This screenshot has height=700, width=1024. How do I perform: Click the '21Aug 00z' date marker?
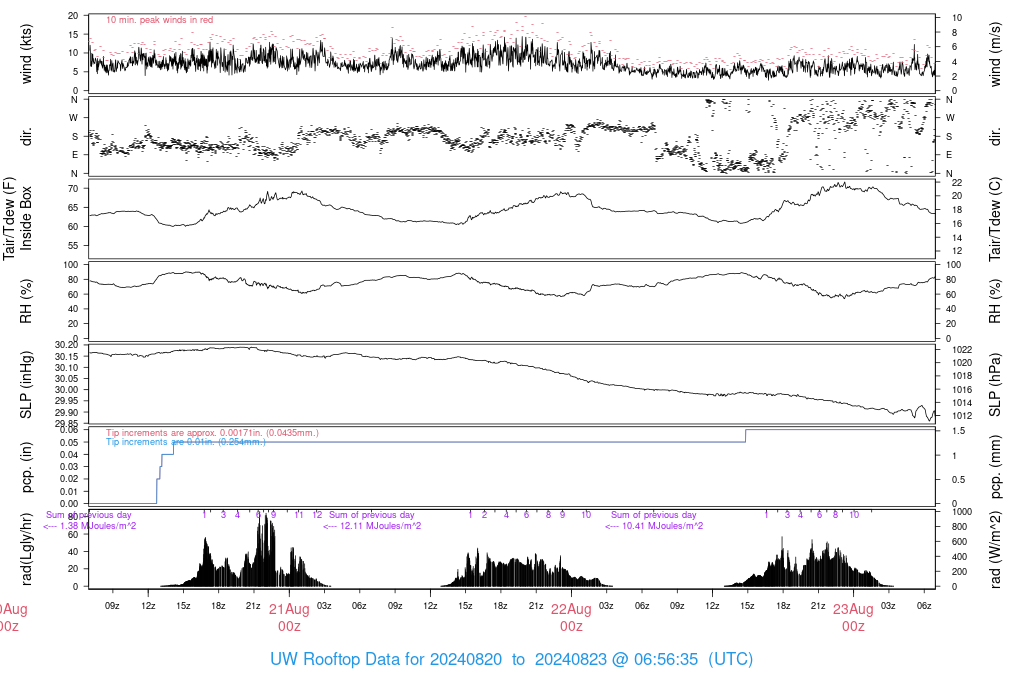289,618
